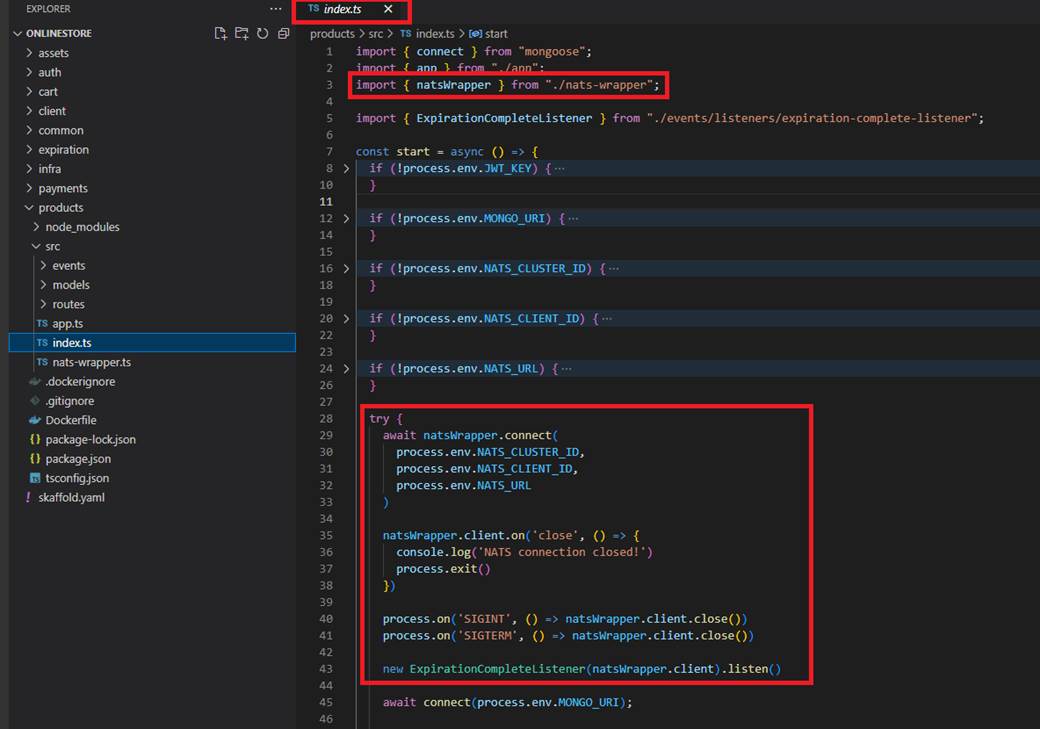The height and width of the screenshot is (729, 1040).
Task: Click the New Folder icon in Explorer
Action: 242,34
